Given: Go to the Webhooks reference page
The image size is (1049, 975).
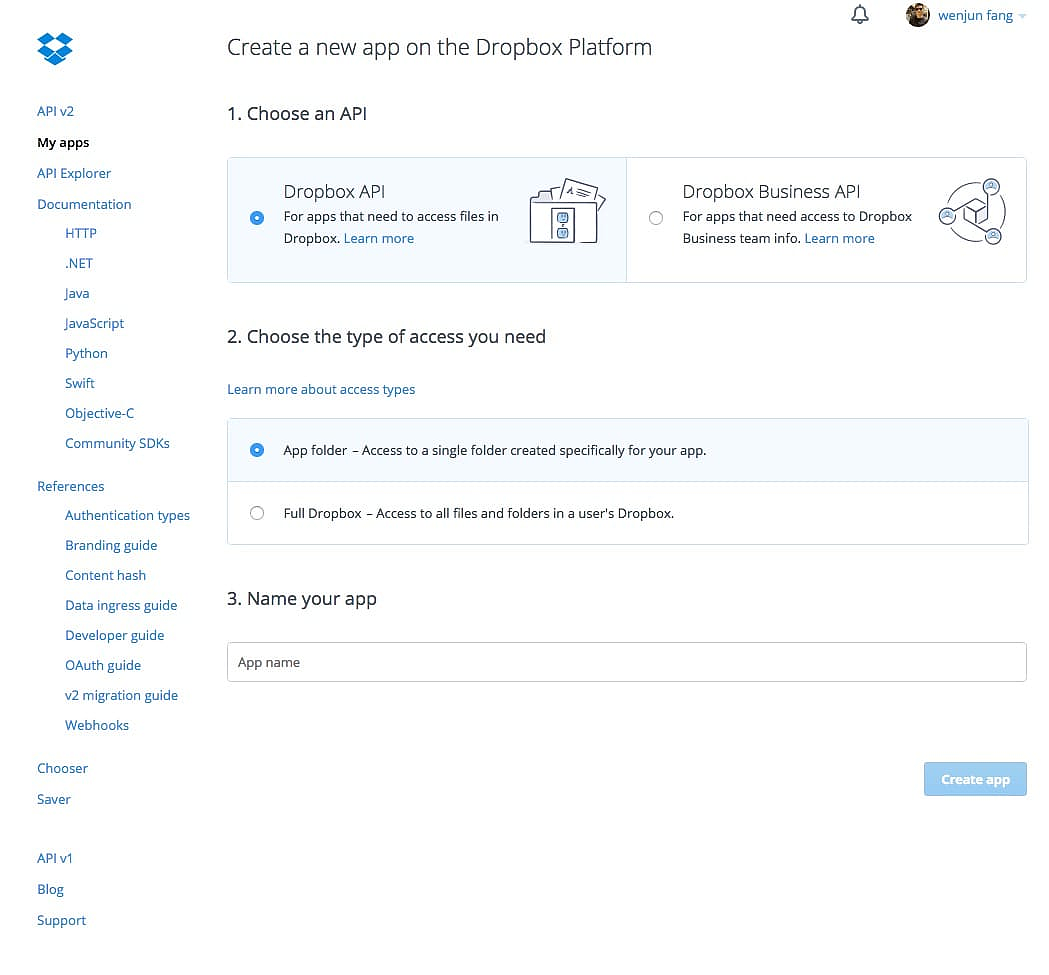Looking at the screenshot, I should [x=97, y=725].
